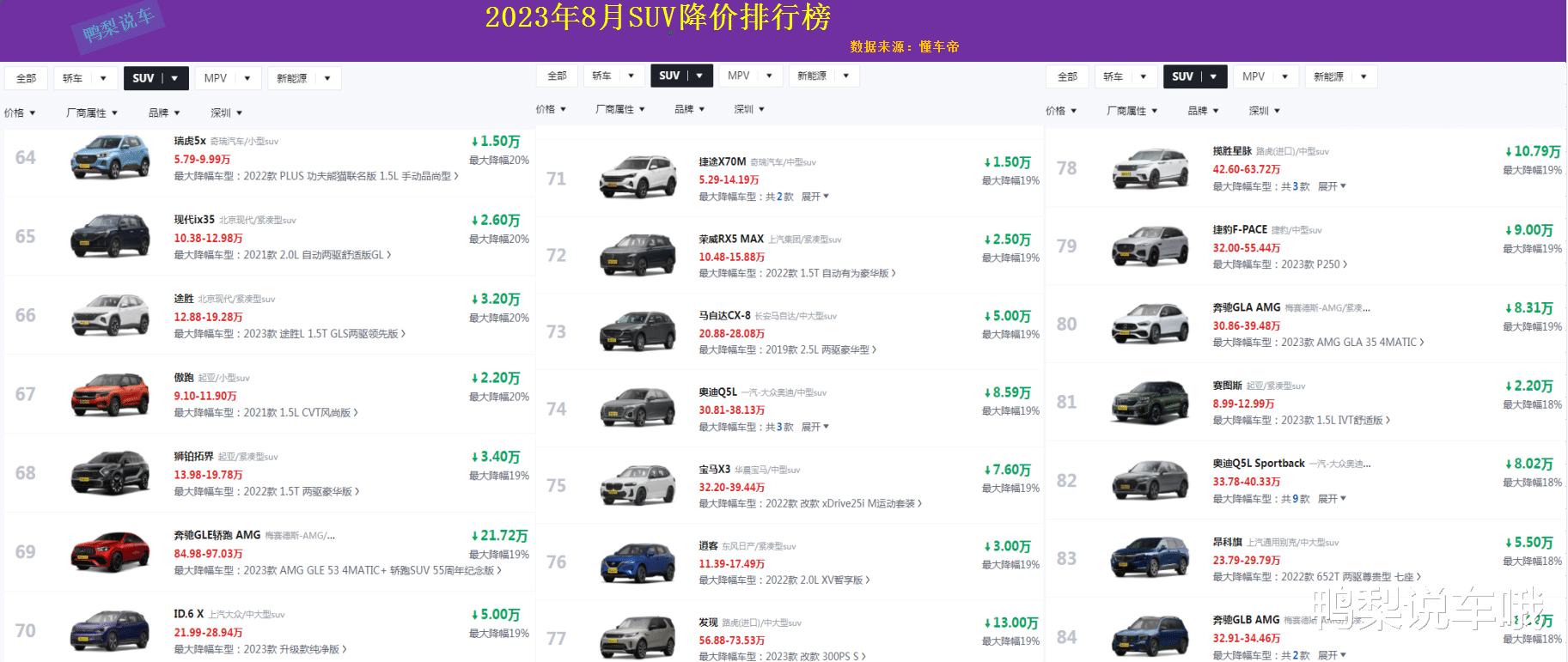Click the 赛图斯 car image
1568x662 pixels.
click(x=1150, y=402)
